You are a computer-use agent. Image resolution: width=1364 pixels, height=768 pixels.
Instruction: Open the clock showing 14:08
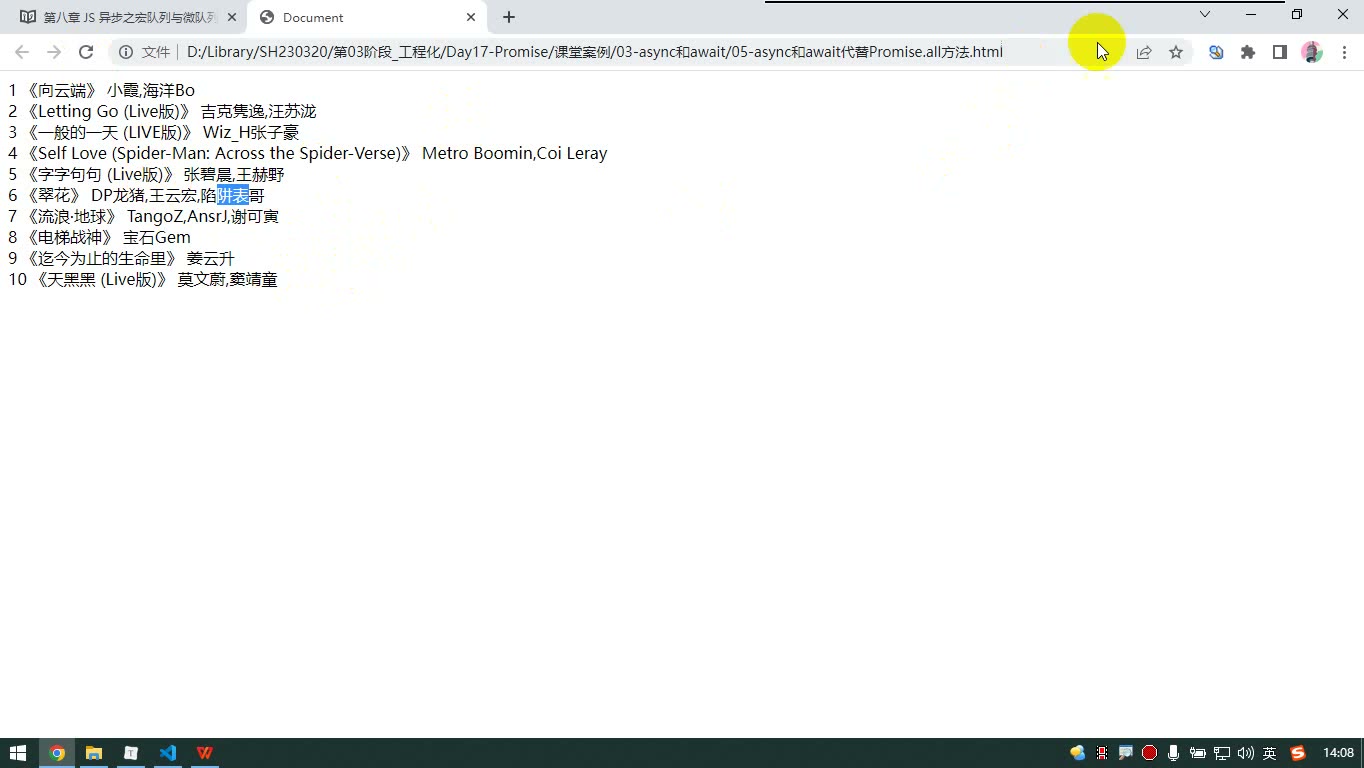coord(1338,753)
